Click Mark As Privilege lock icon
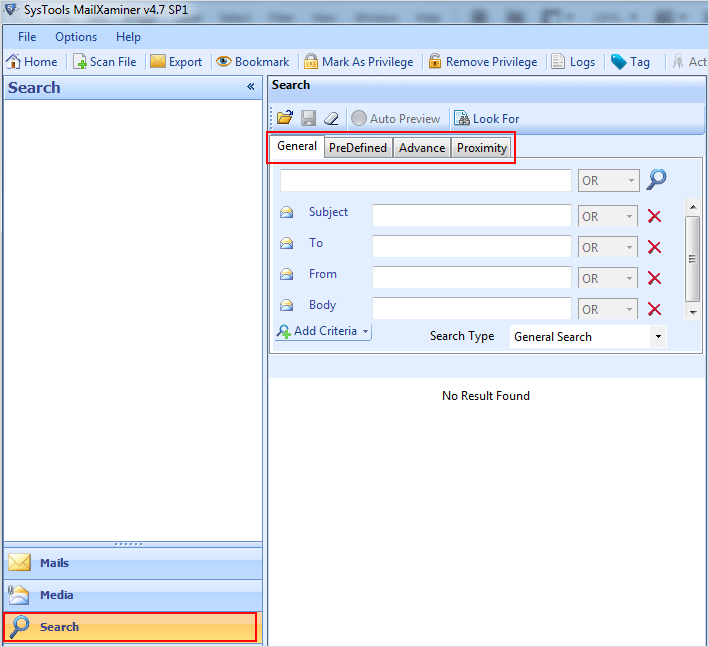The width and height of the screenshot is (709, 647). [311, 61]
